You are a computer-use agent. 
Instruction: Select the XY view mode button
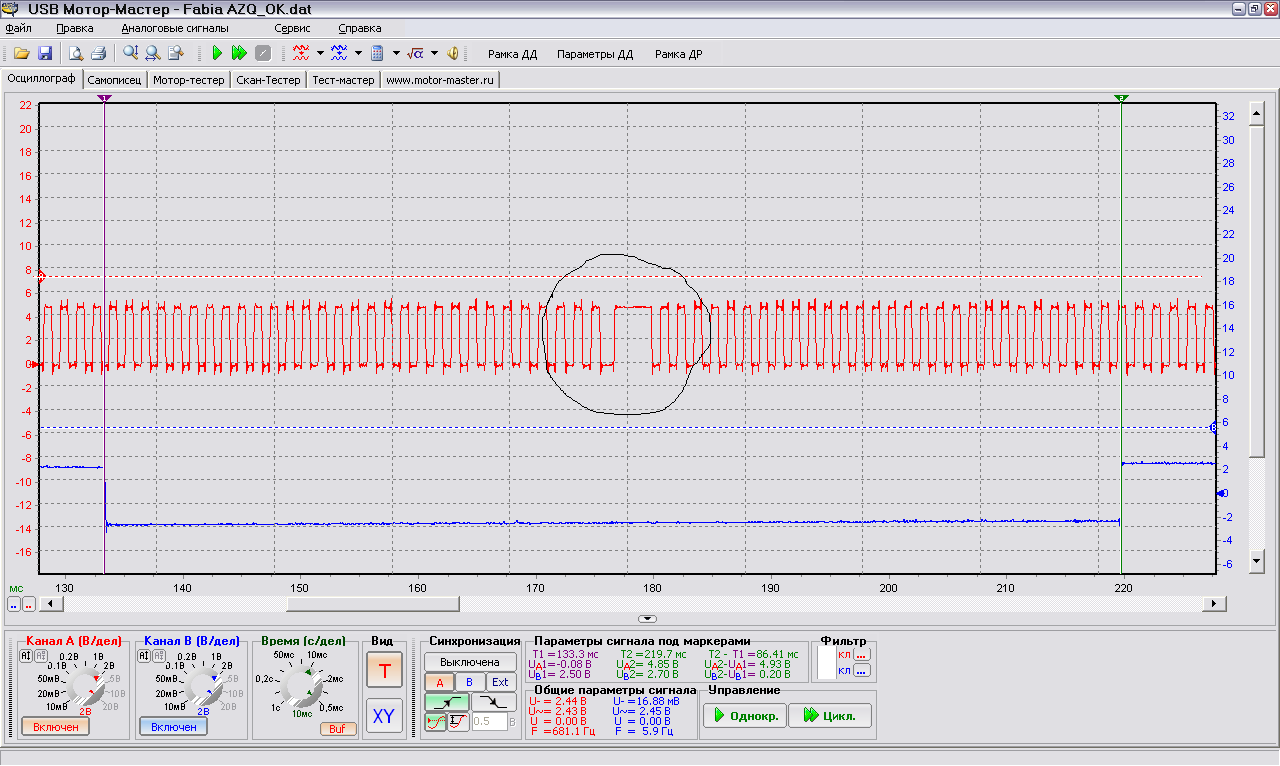(383, 716)
